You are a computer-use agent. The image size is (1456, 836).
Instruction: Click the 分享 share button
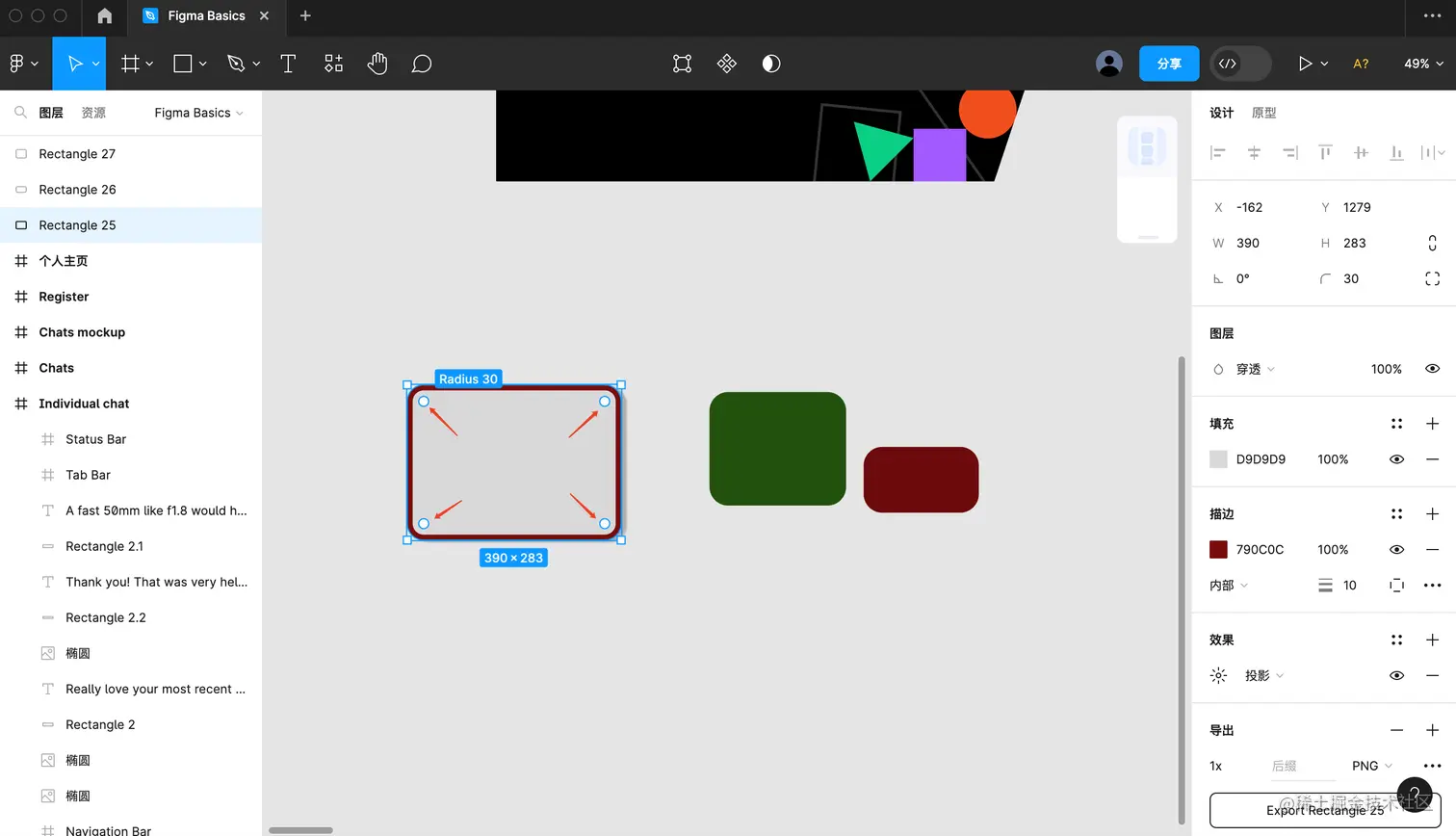click(x=1169, y=64)
